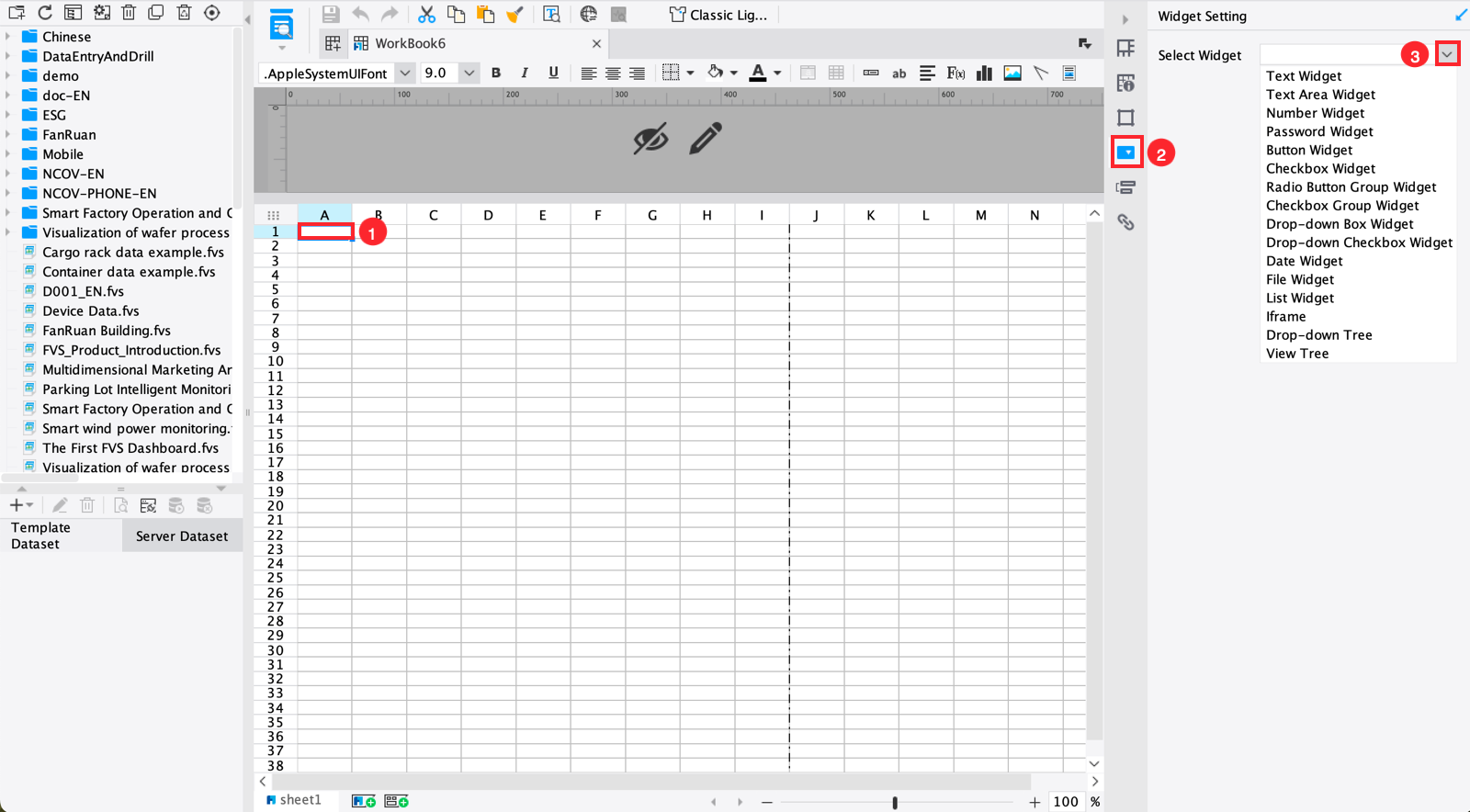Click the add report sheet icon
1470x812 pixels.
coord(364,801)
